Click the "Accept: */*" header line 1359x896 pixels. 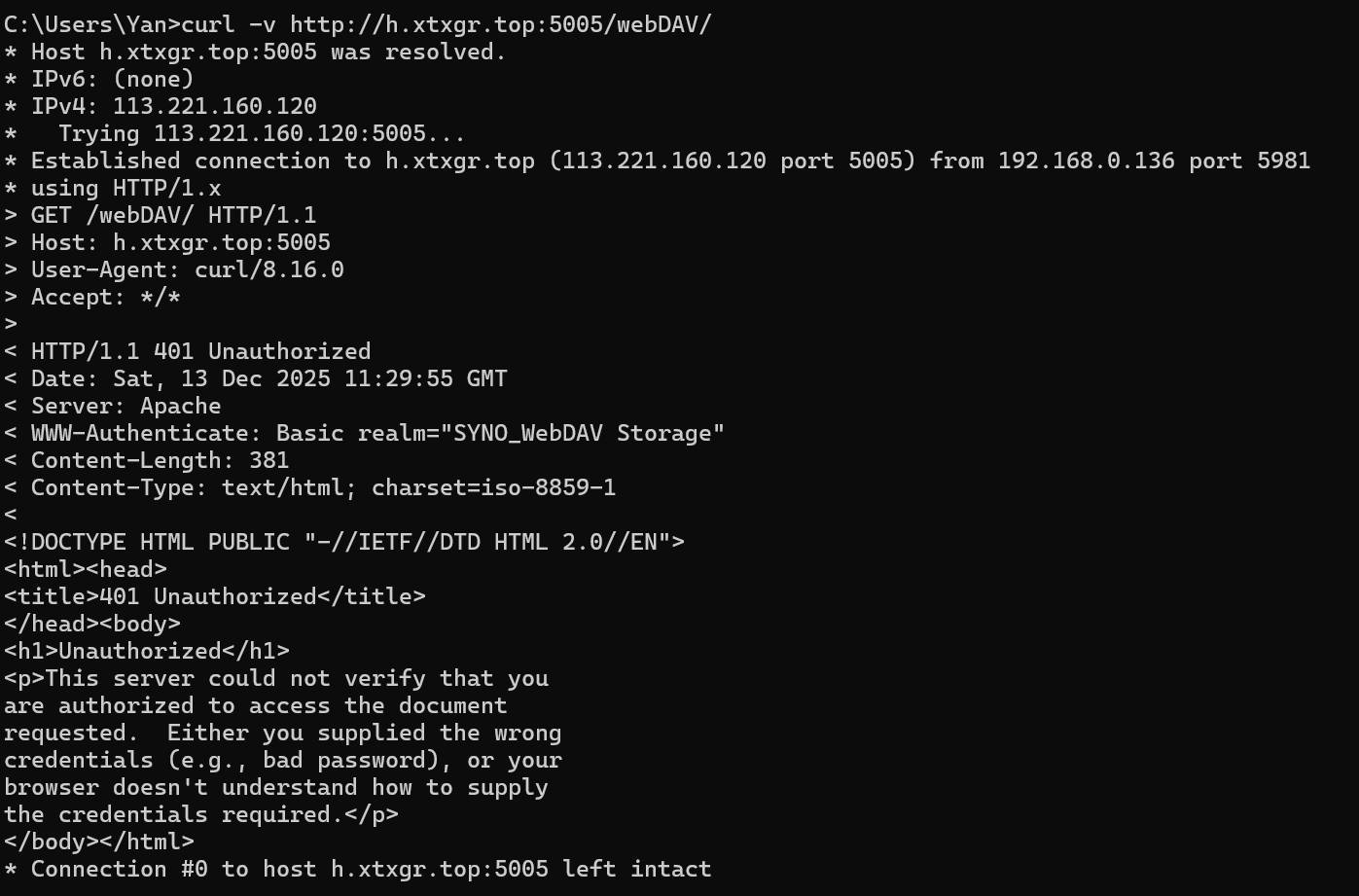(105, 297)
